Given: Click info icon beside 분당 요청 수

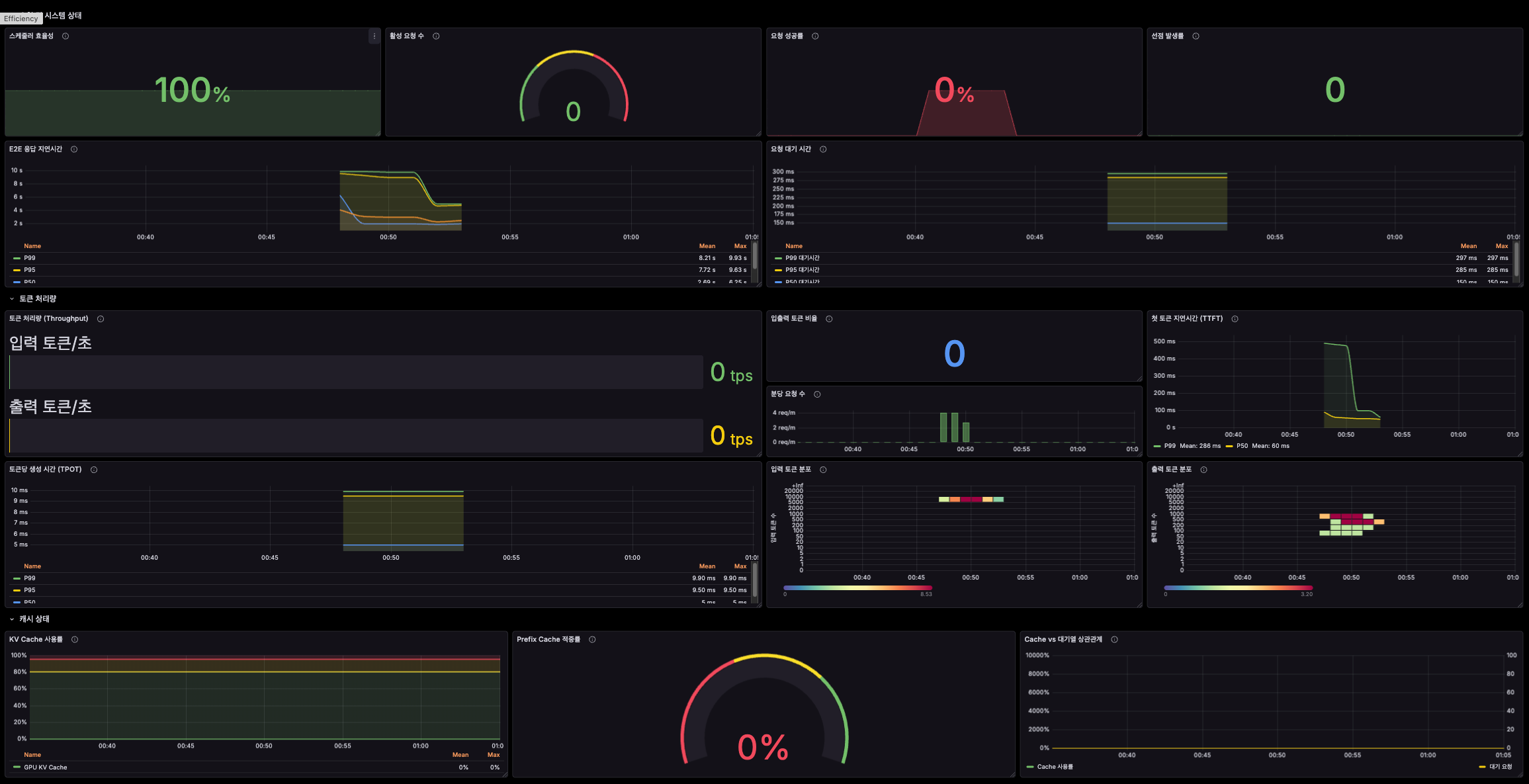Looking at the screenshot, I should [817, 394].
